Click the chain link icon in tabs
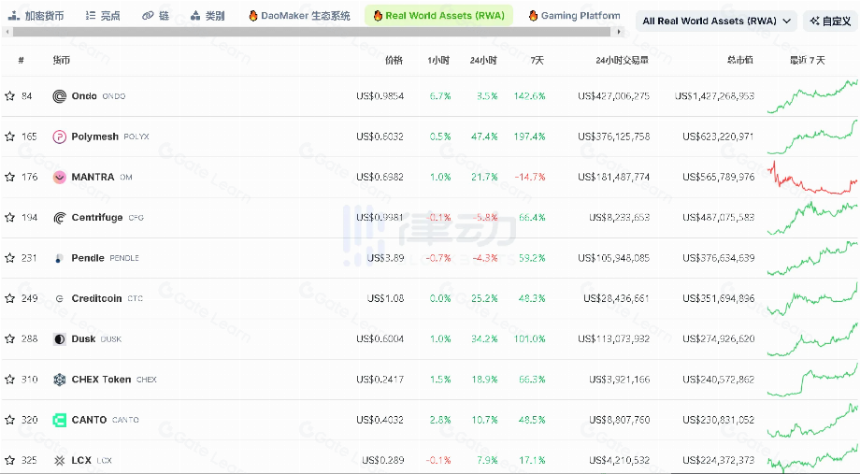The height and width of the screenshot is (474, 860). 148,16
